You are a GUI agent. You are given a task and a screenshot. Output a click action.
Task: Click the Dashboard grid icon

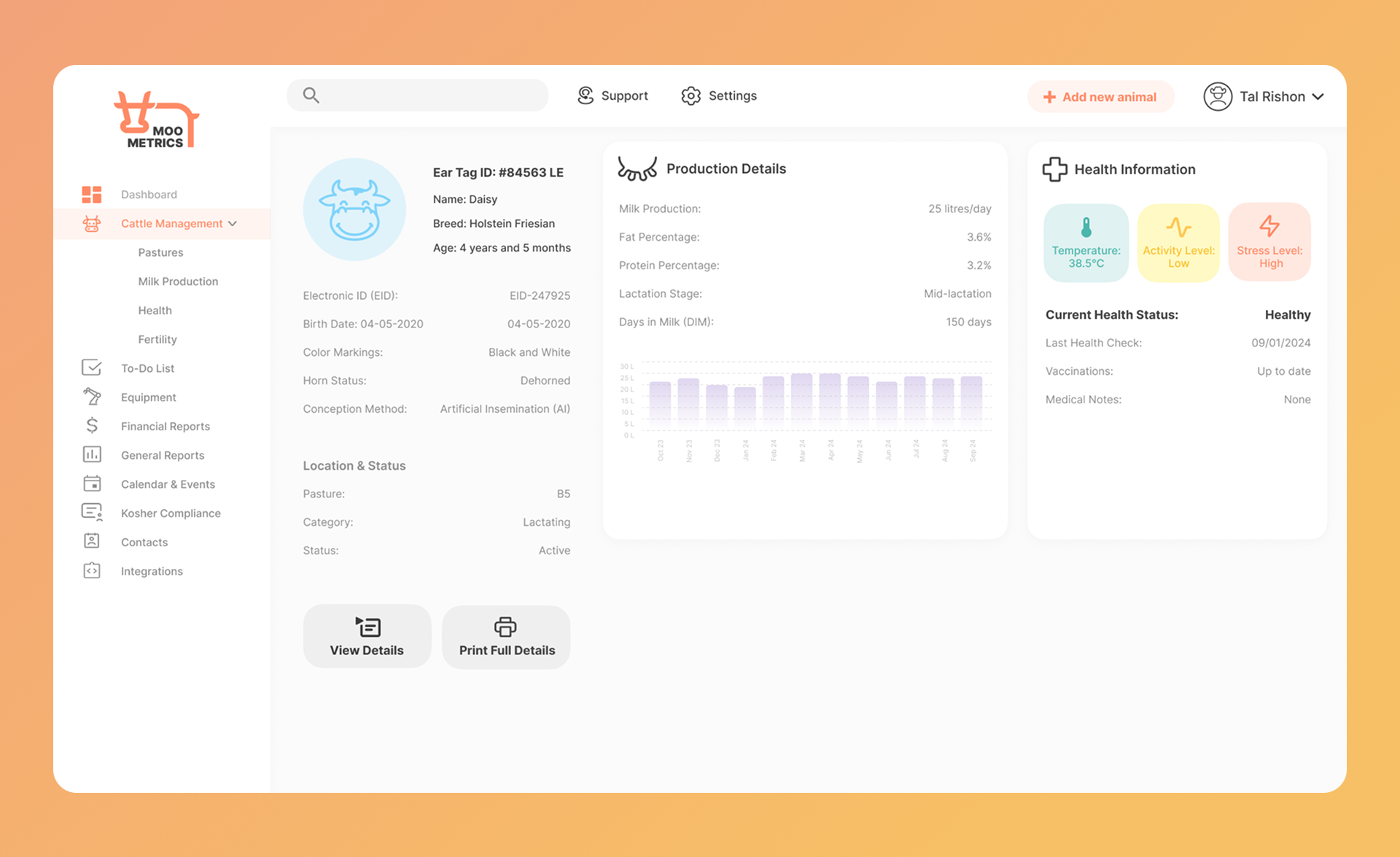click(91, 194)
